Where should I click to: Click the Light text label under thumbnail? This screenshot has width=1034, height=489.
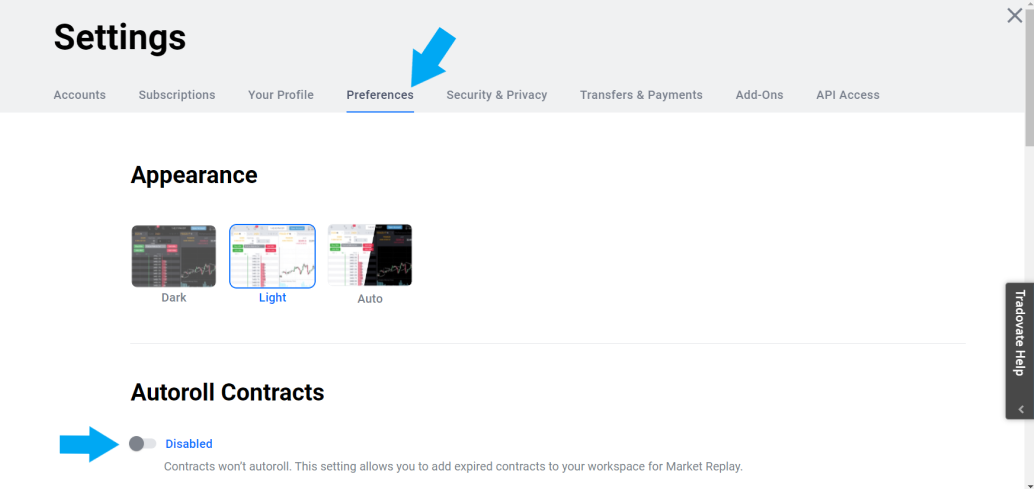[272, 298]
